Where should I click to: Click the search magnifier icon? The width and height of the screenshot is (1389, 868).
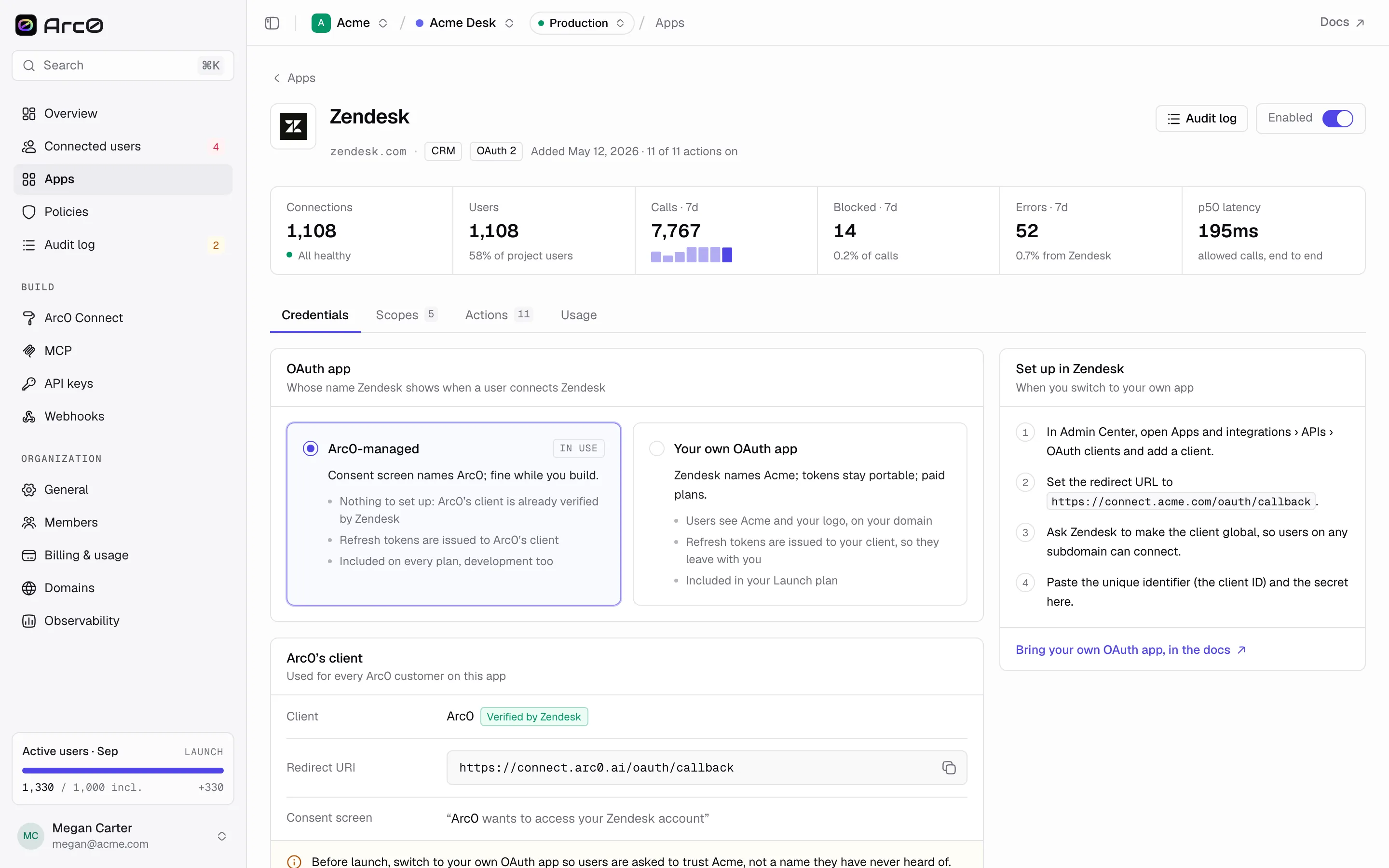29,66
